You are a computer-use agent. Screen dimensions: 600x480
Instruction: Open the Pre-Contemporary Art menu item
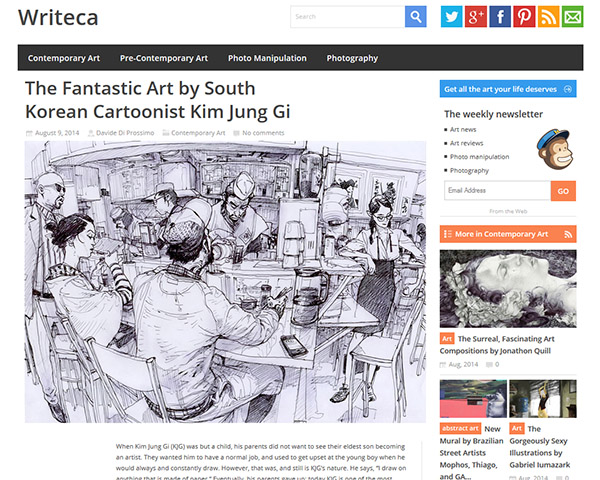click(x=164, y=58)
